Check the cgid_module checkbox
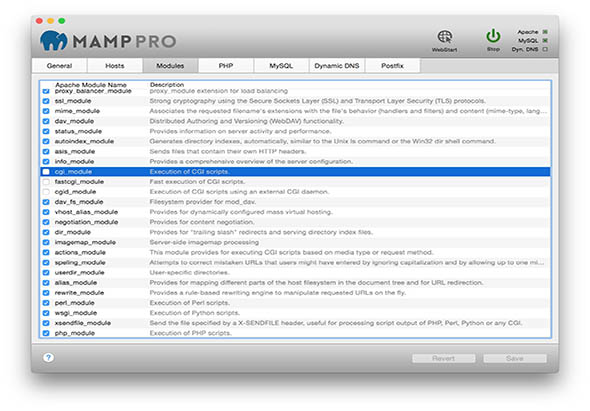 tap(46, 192)
